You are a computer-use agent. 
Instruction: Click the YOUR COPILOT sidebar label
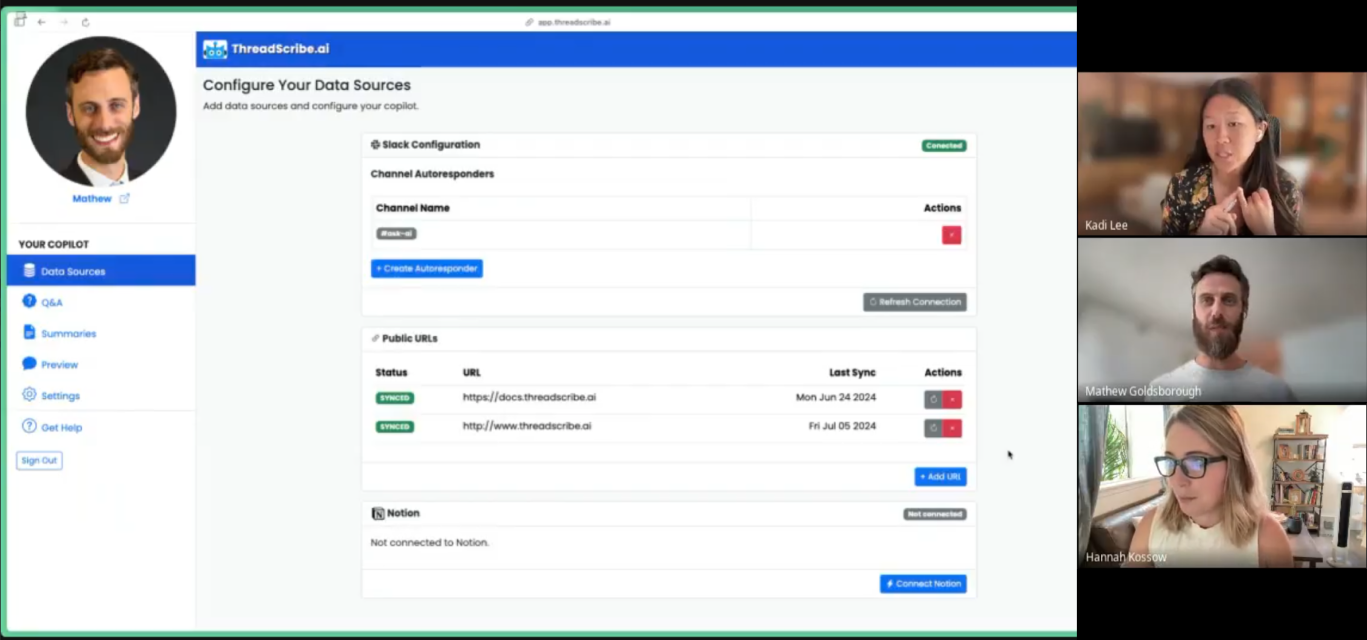pyautogui.click(x=54, y=244)
